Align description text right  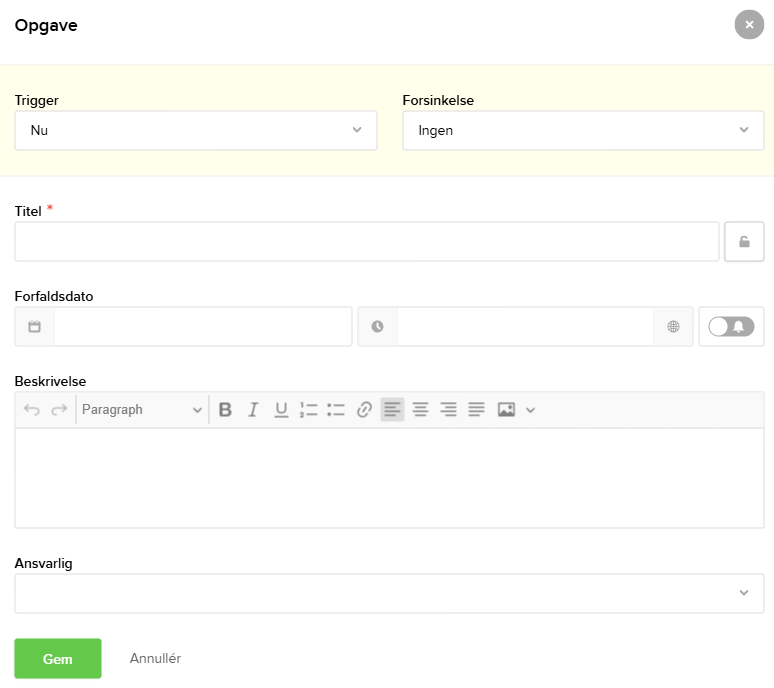[x=448, y=410]
